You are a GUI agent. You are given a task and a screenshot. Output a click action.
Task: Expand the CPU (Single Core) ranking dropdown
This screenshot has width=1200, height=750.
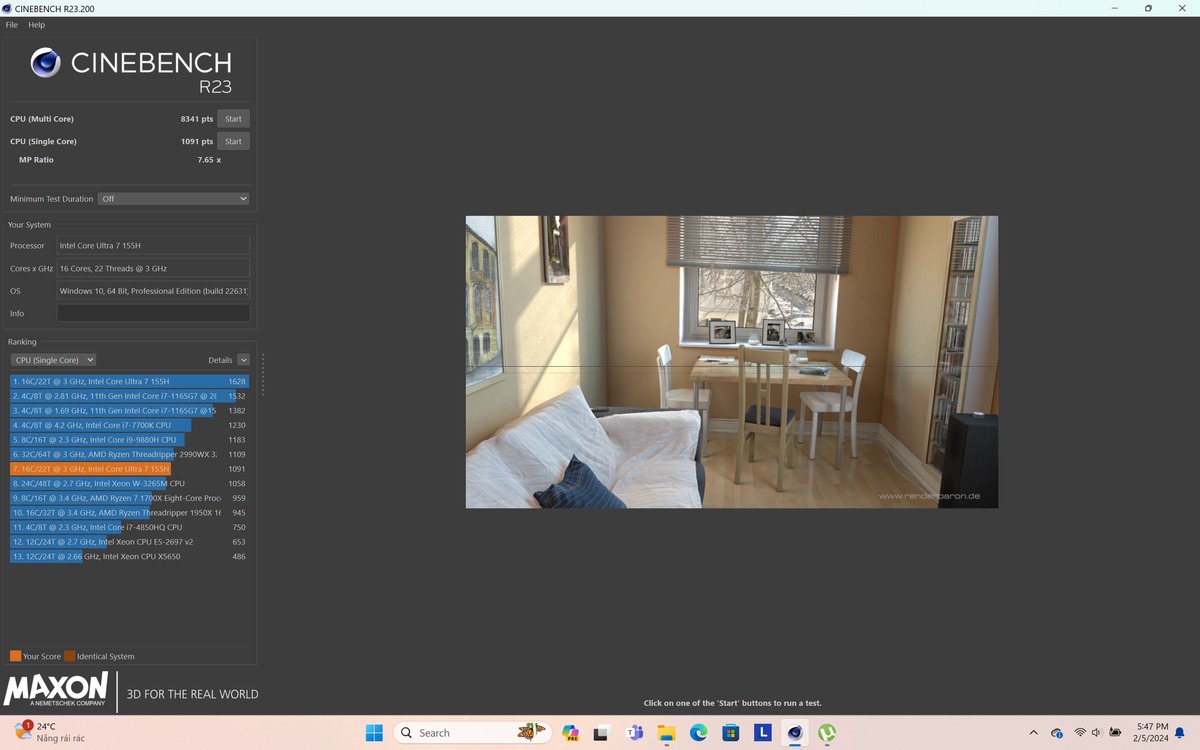(x=53, y=360)
